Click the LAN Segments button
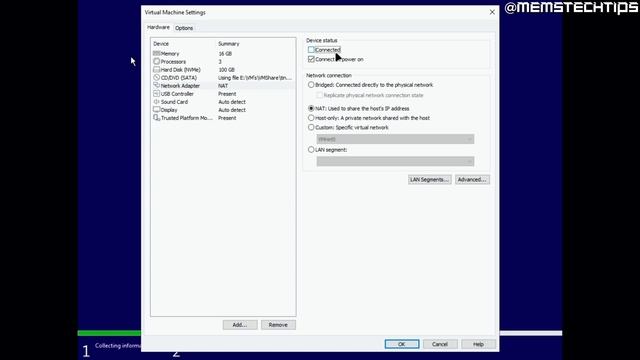The image size is (640, 360). point(429,180)
